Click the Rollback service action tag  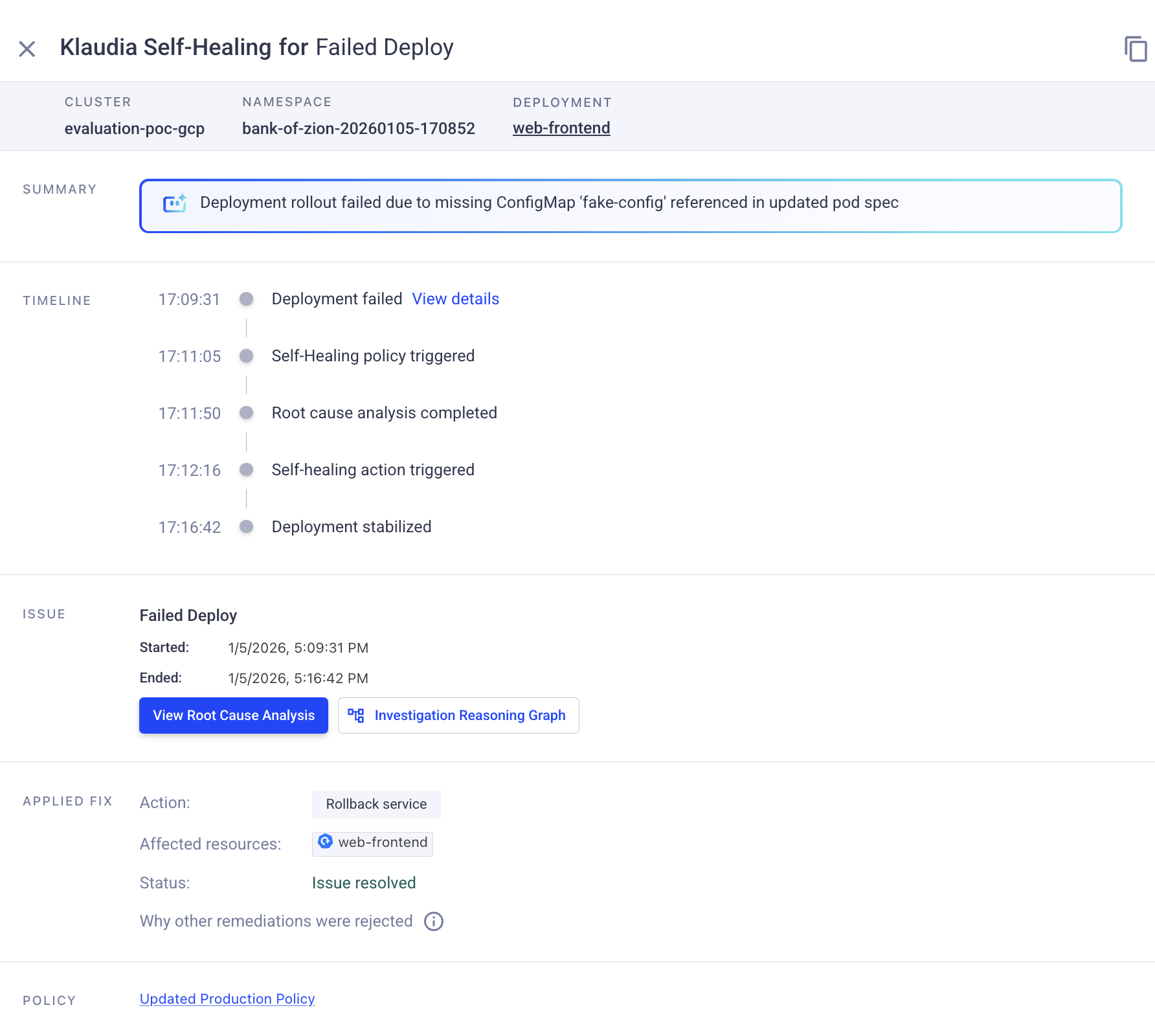pyautogui.click(x=376, y=804)
